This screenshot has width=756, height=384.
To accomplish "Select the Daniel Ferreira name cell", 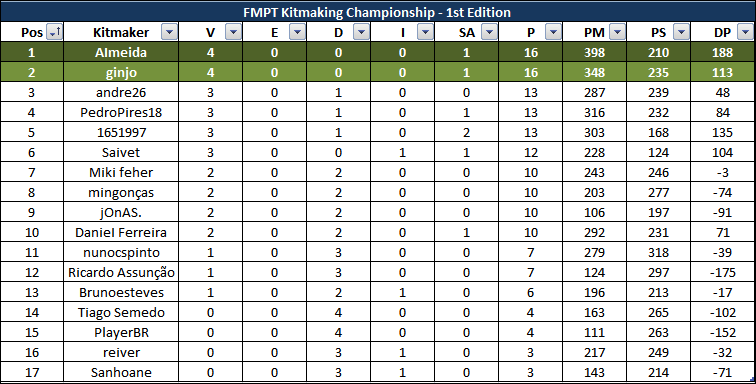I will [x=121, y=233].
